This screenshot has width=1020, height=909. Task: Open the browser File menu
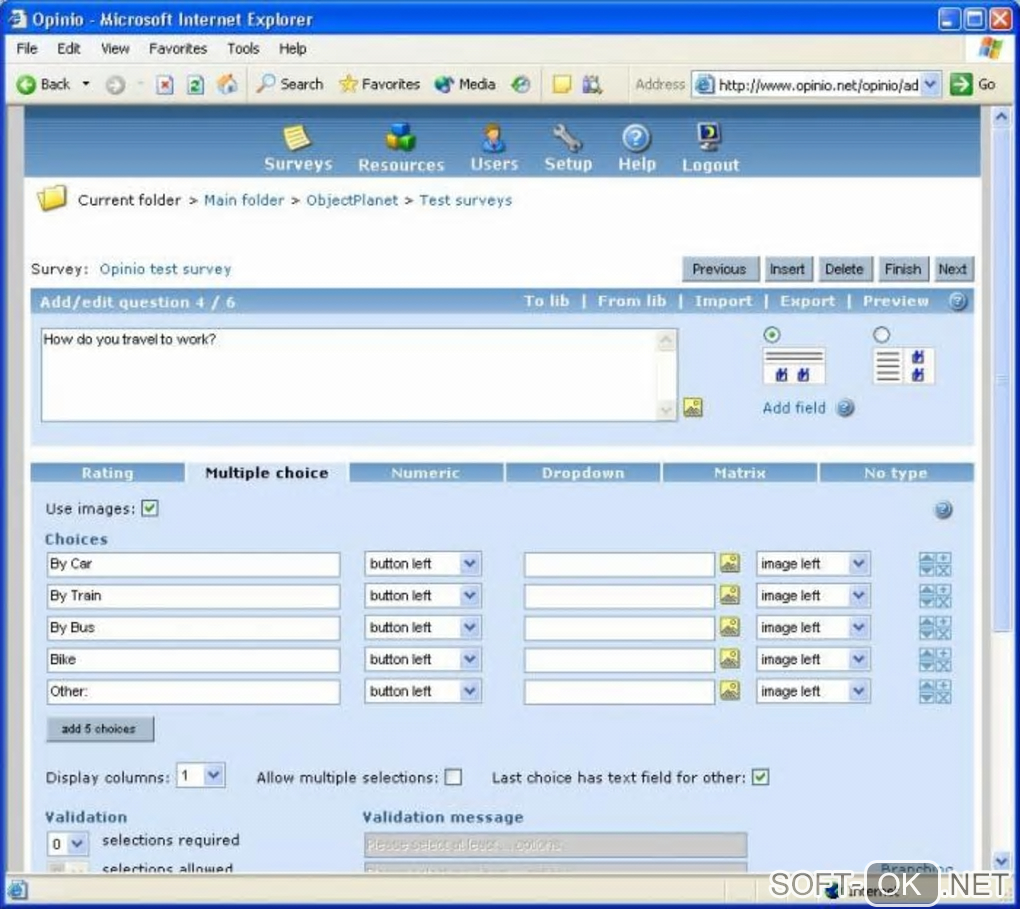click(27, 49)
